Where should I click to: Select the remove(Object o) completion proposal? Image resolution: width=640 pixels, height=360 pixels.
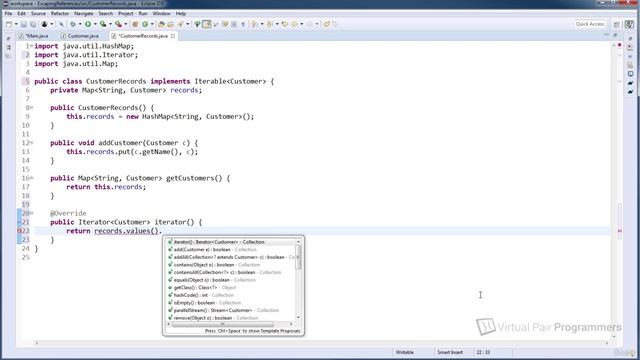[231, 318]
